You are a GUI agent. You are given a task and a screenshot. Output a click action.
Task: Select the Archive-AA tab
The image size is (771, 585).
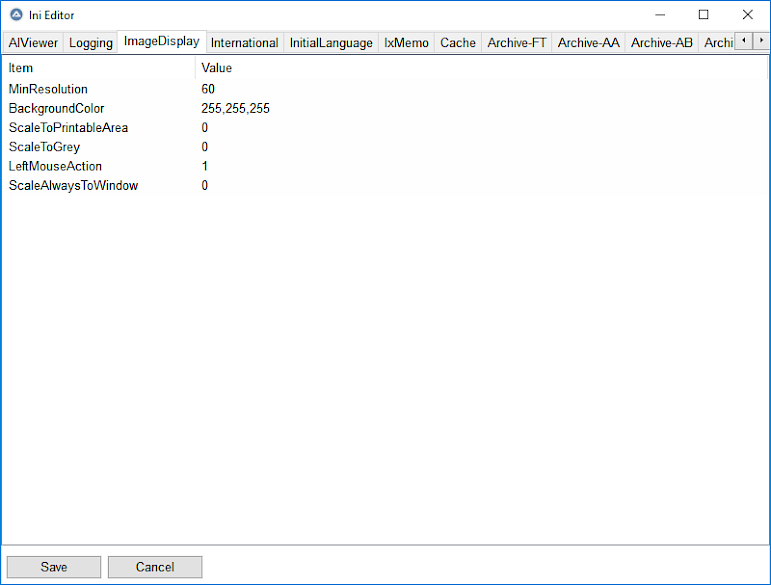(x=588, y=43)
